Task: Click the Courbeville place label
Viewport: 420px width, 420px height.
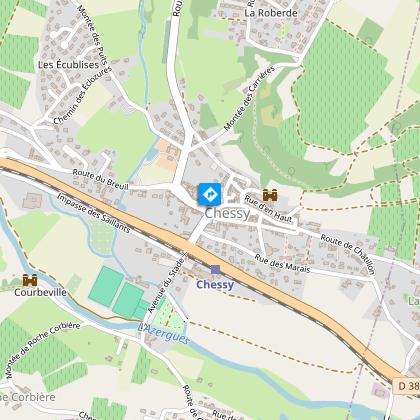Action: point(40,293)
